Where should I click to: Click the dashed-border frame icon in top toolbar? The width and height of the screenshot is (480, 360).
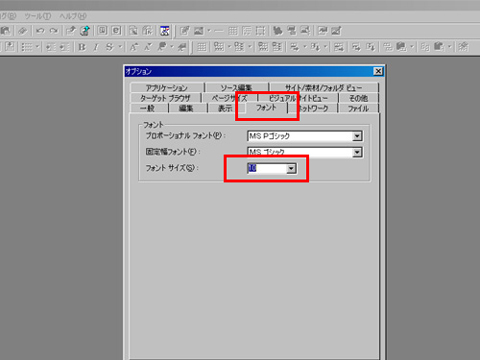[260, 31]
